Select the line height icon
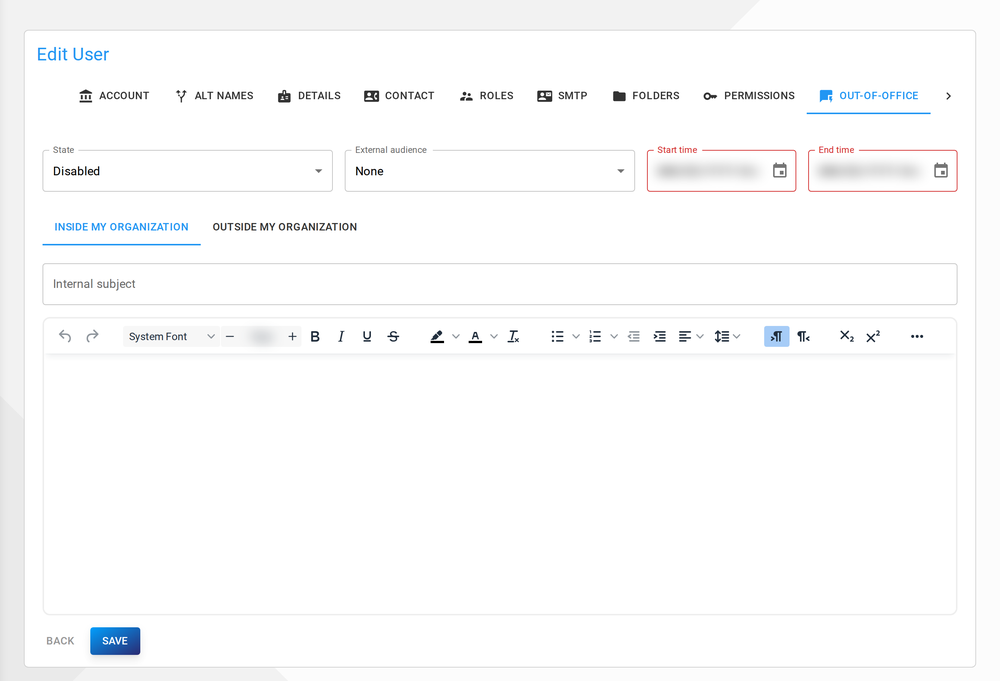This screenshot has height=681, width=1000. point(721,336)
